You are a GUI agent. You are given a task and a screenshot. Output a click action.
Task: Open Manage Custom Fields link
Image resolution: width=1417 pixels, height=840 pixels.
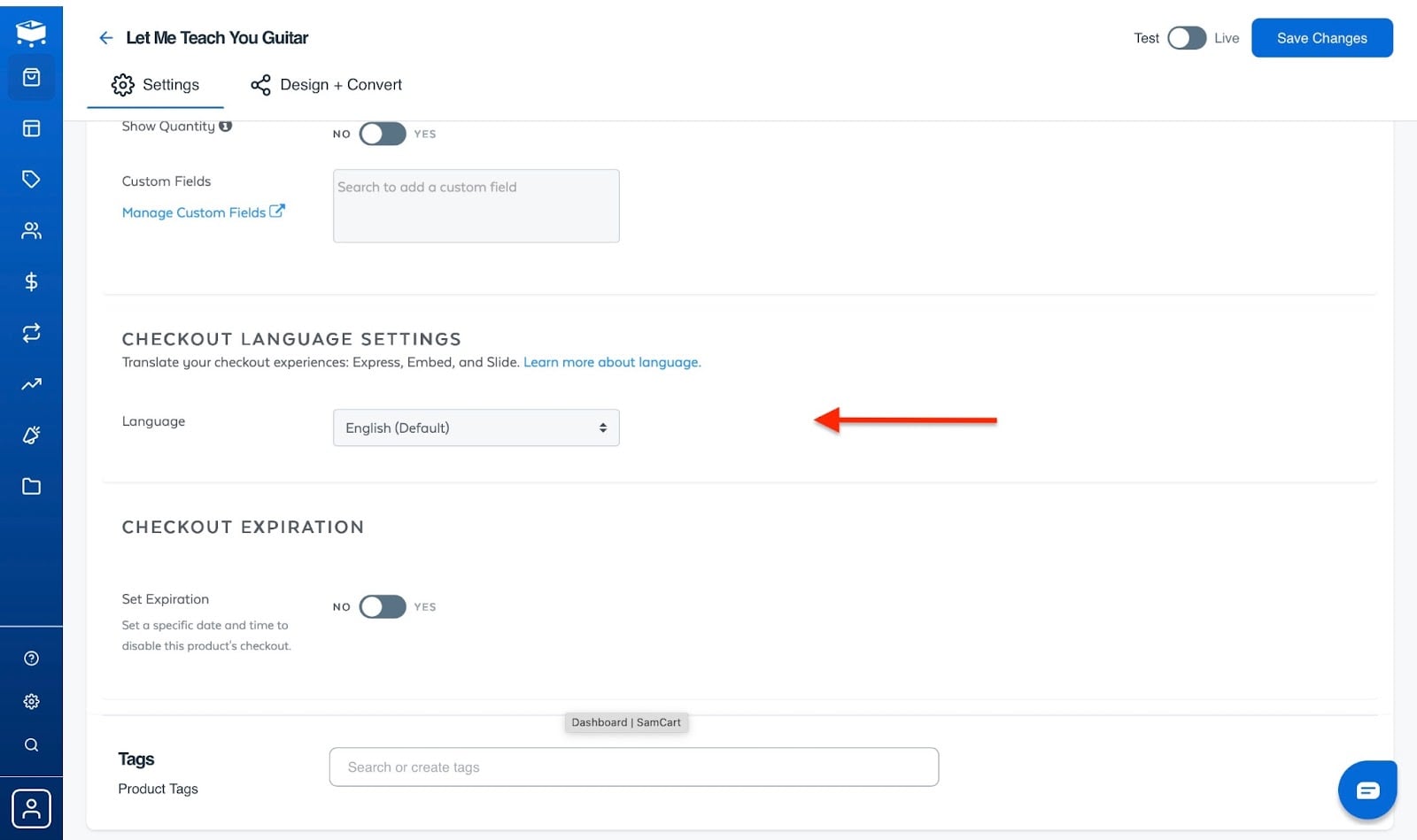203,212
